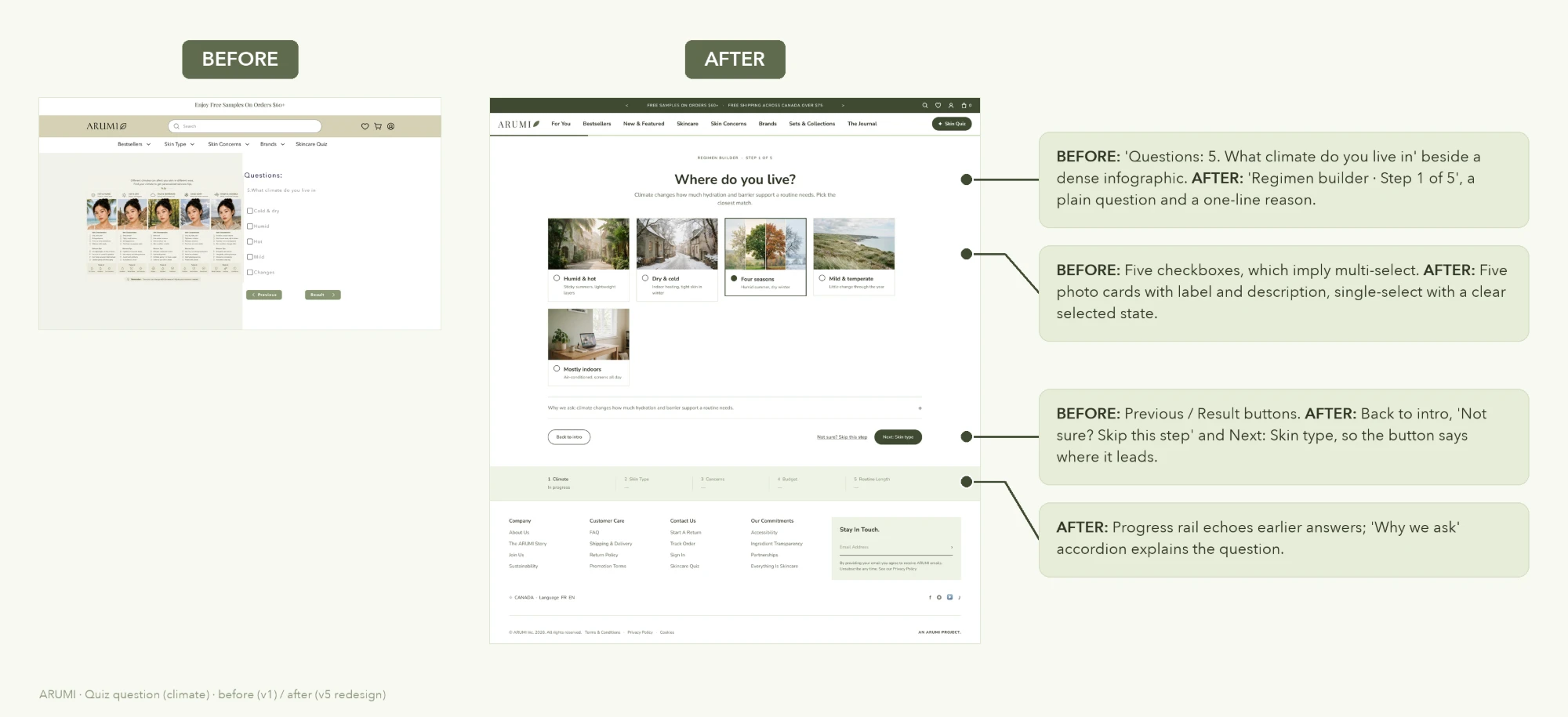Click the wishlist heart in Before header
Image resolution: width=1568 pixels, height=717 pixels.
[365, 126]
